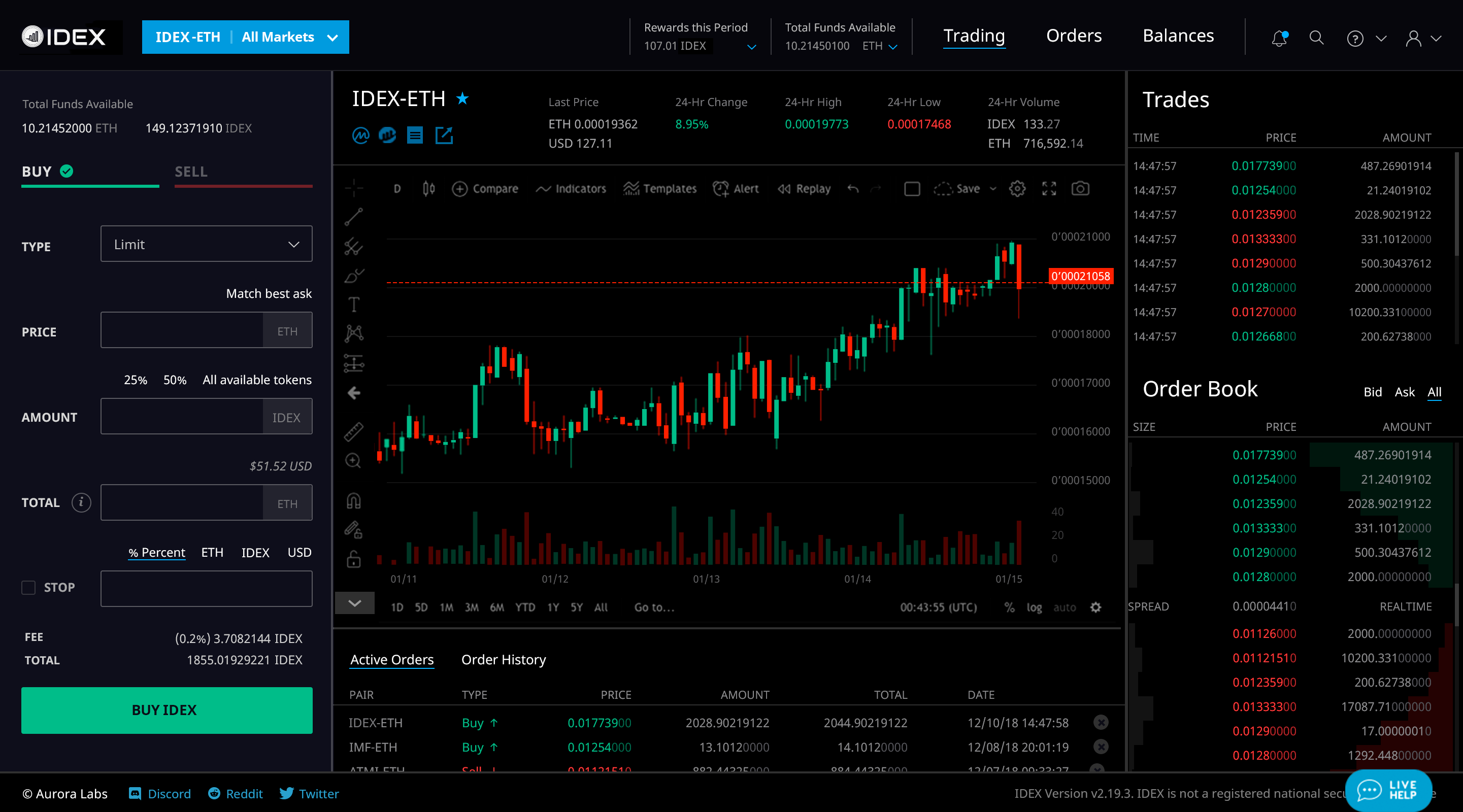Open the Limit order type dropdown
The image size is (1463, 812).
pos(206,244)
